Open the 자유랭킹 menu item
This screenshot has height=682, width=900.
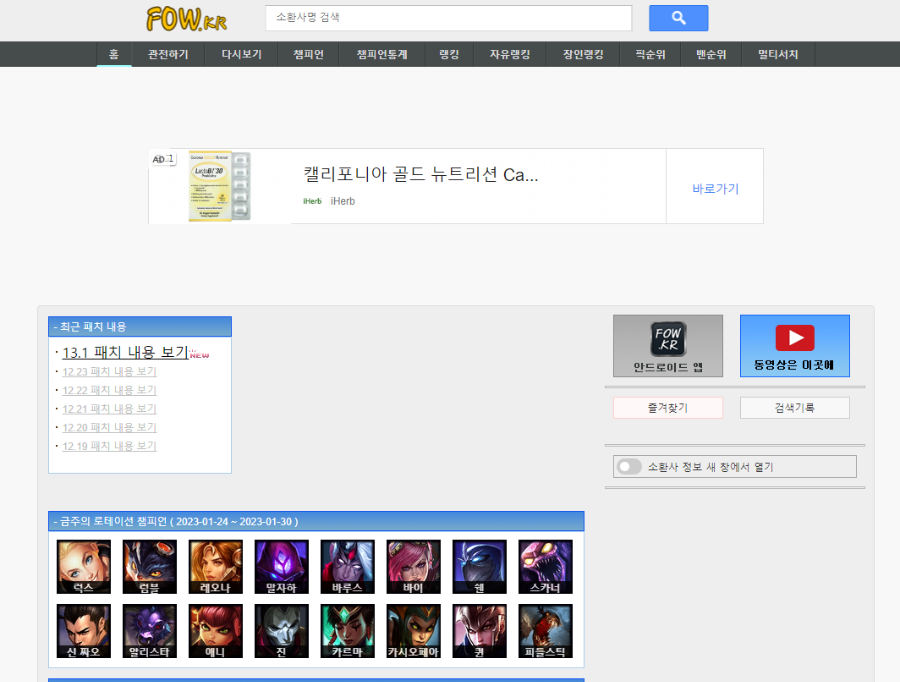[510, 54]
